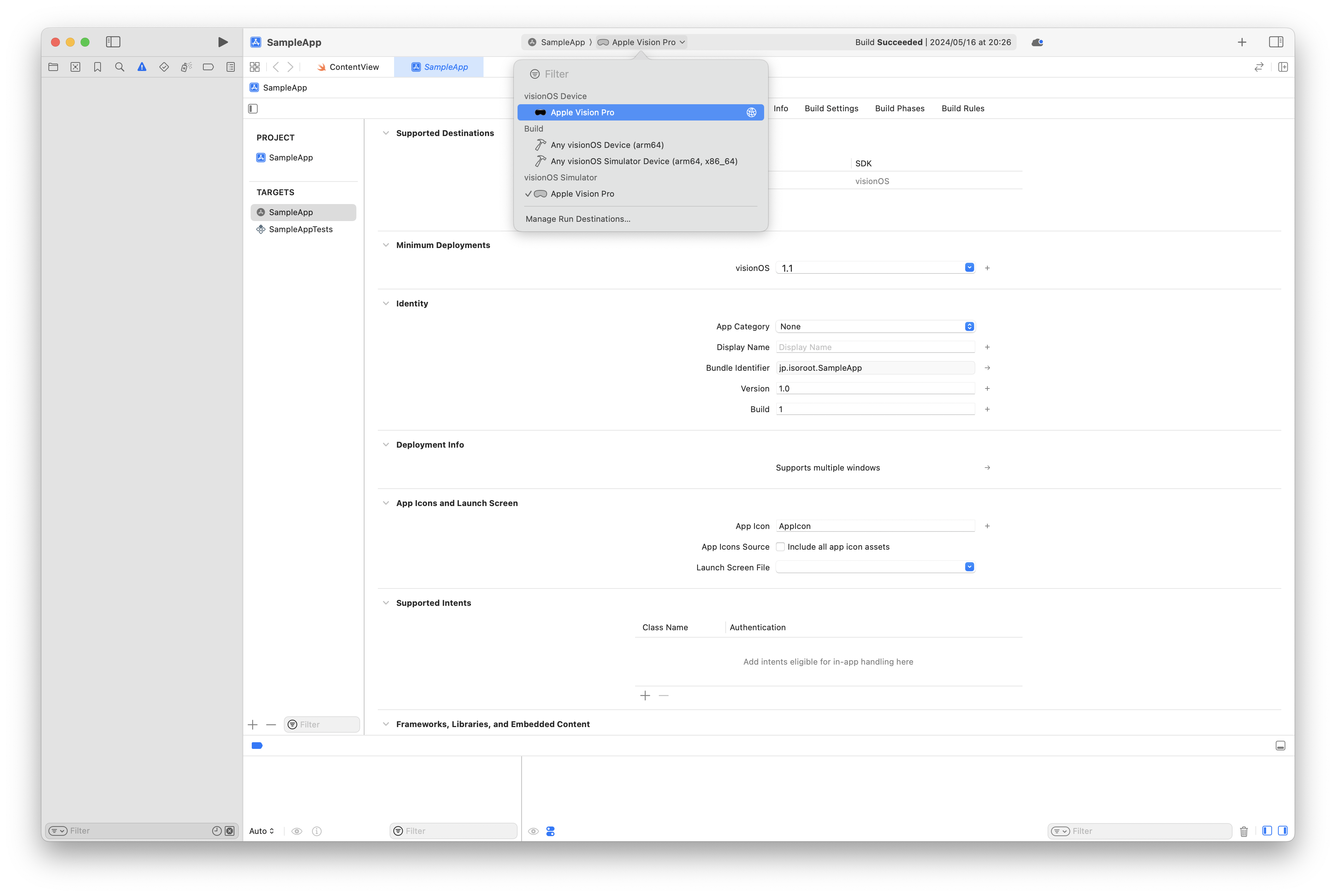Open the project navigator folder icon
1336x896 pixels.
pos(53,67)
